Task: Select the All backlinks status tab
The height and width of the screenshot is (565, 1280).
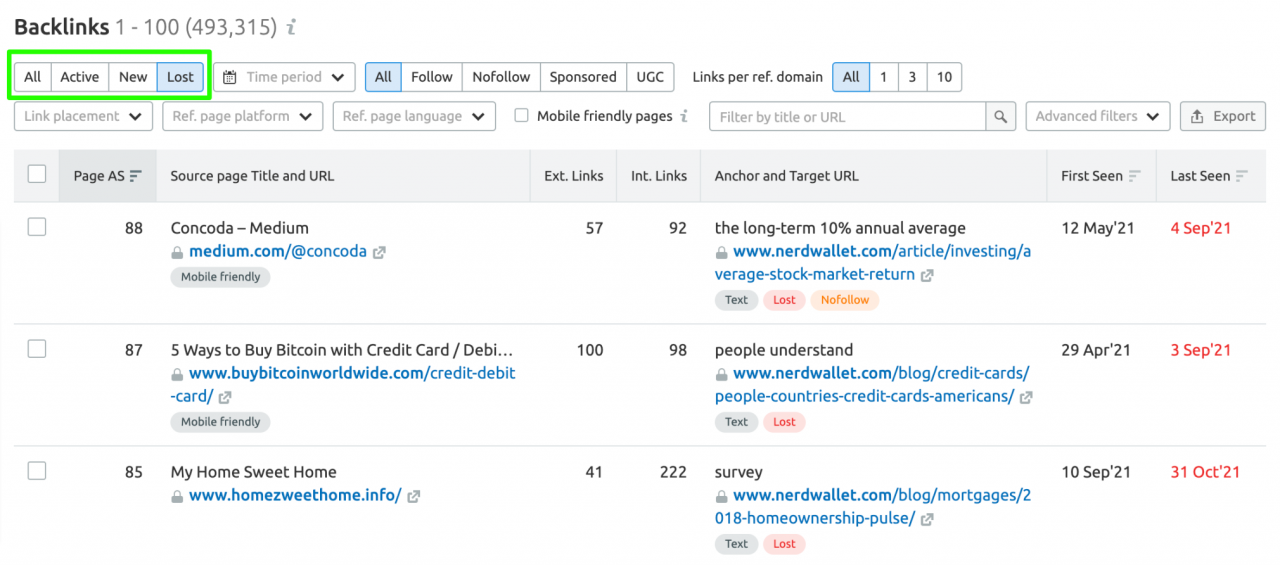Action: point(33,77)
